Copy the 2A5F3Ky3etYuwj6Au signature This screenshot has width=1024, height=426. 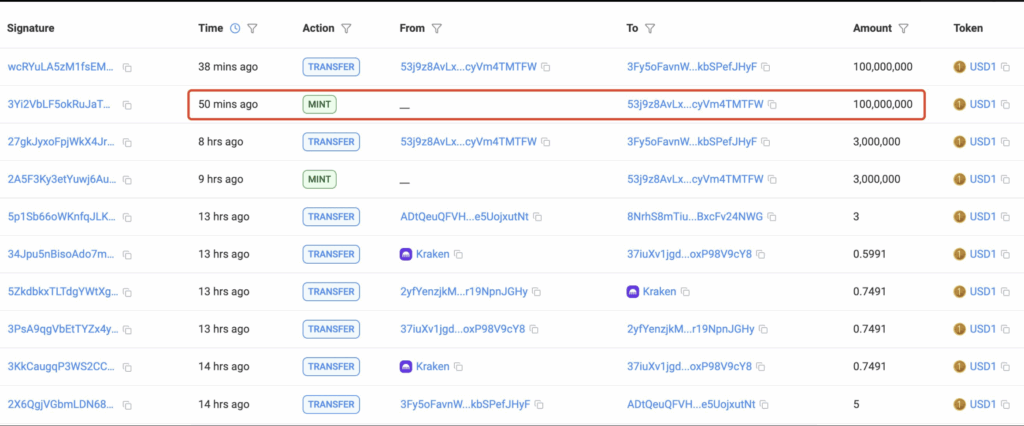(x=127, y=180)
